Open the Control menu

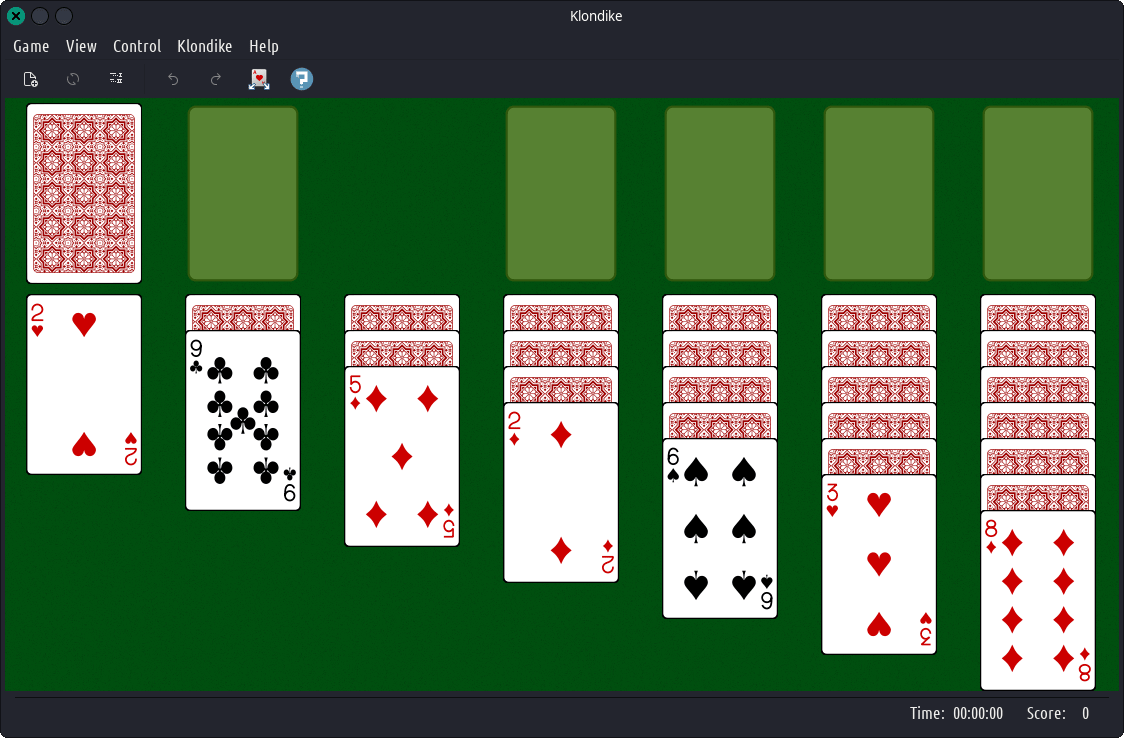(137, 46)
